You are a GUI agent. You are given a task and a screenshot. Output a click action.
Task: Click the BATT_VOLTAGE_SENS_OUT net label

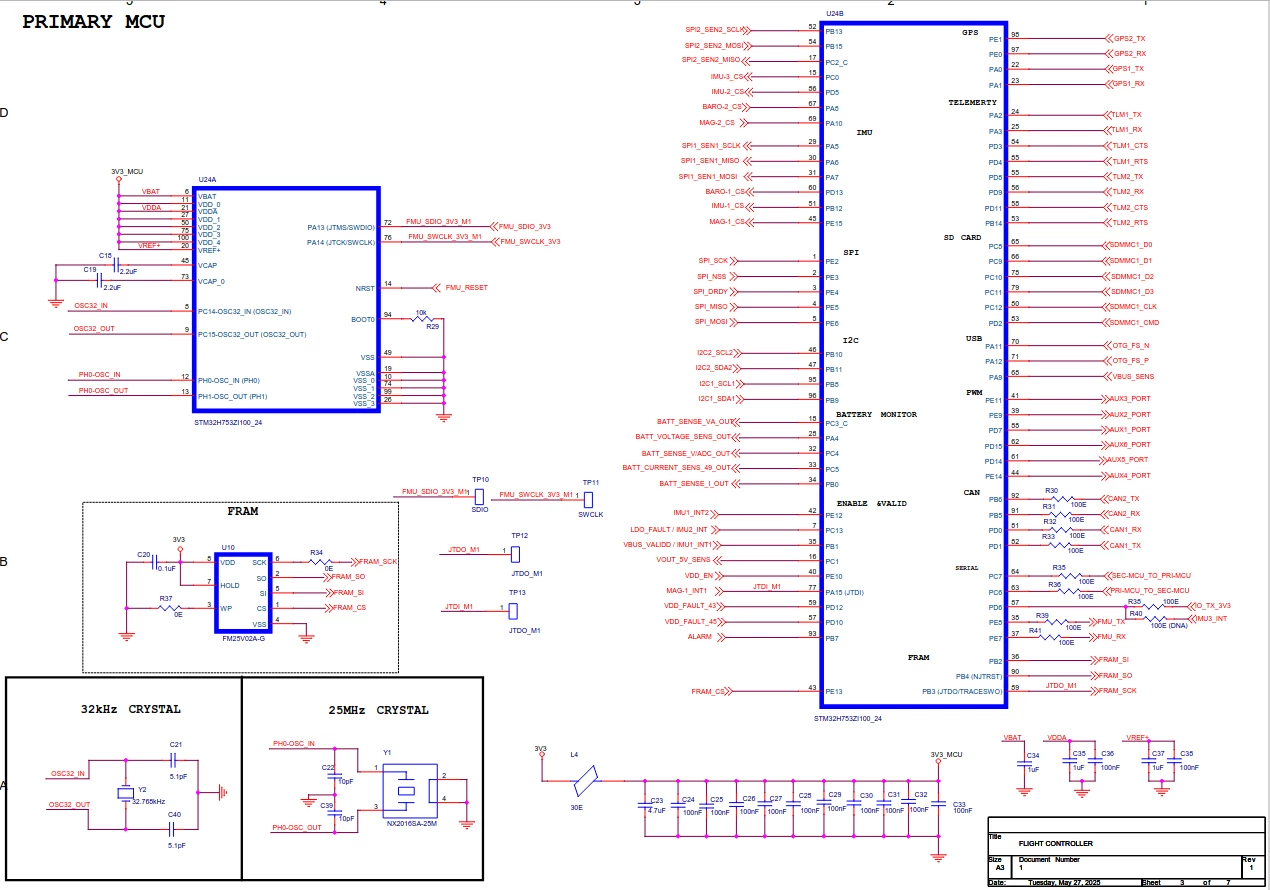(x=684, y=437)
